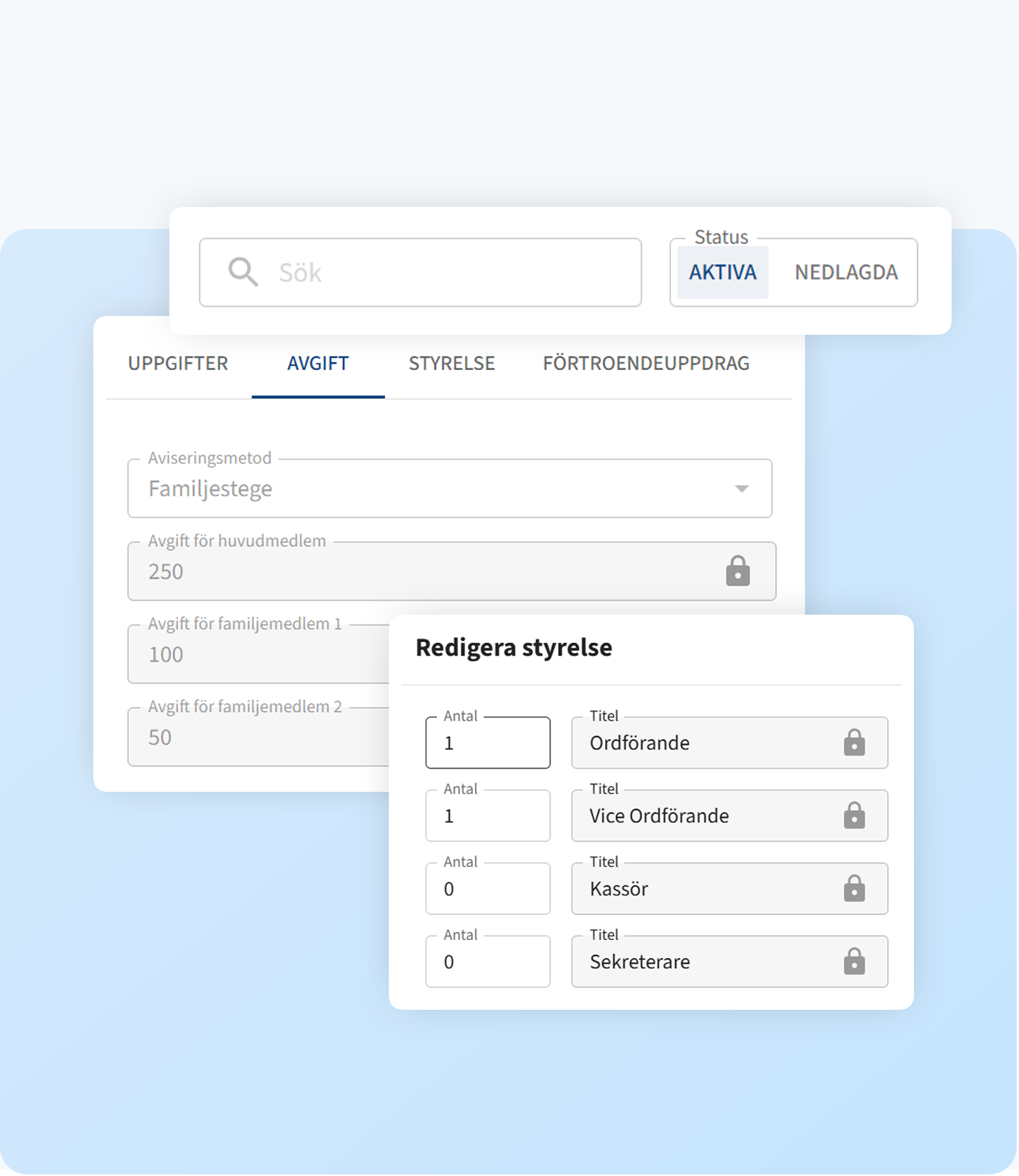Click the magnifier search icon
Screen dimensions: 1019x1176
(x=243, y=272)
